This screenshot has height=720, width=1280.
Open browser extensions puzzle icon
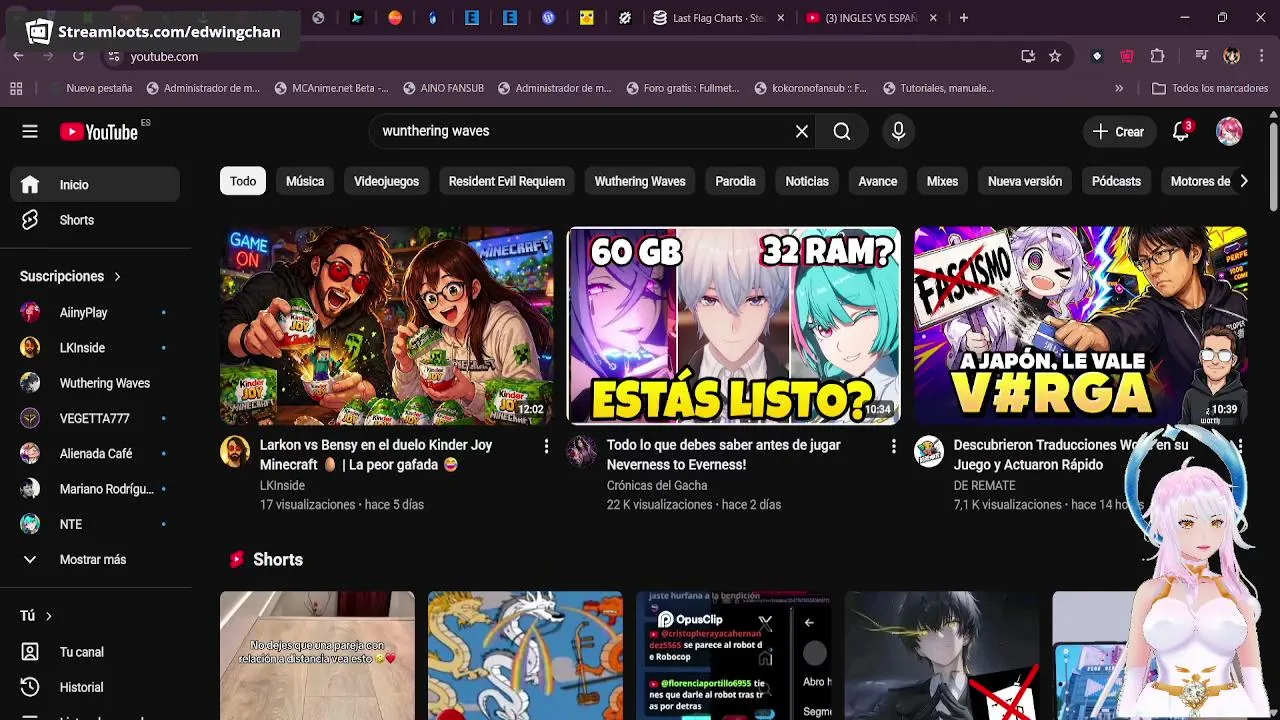pyautogui.click(x=1158, y=57)
